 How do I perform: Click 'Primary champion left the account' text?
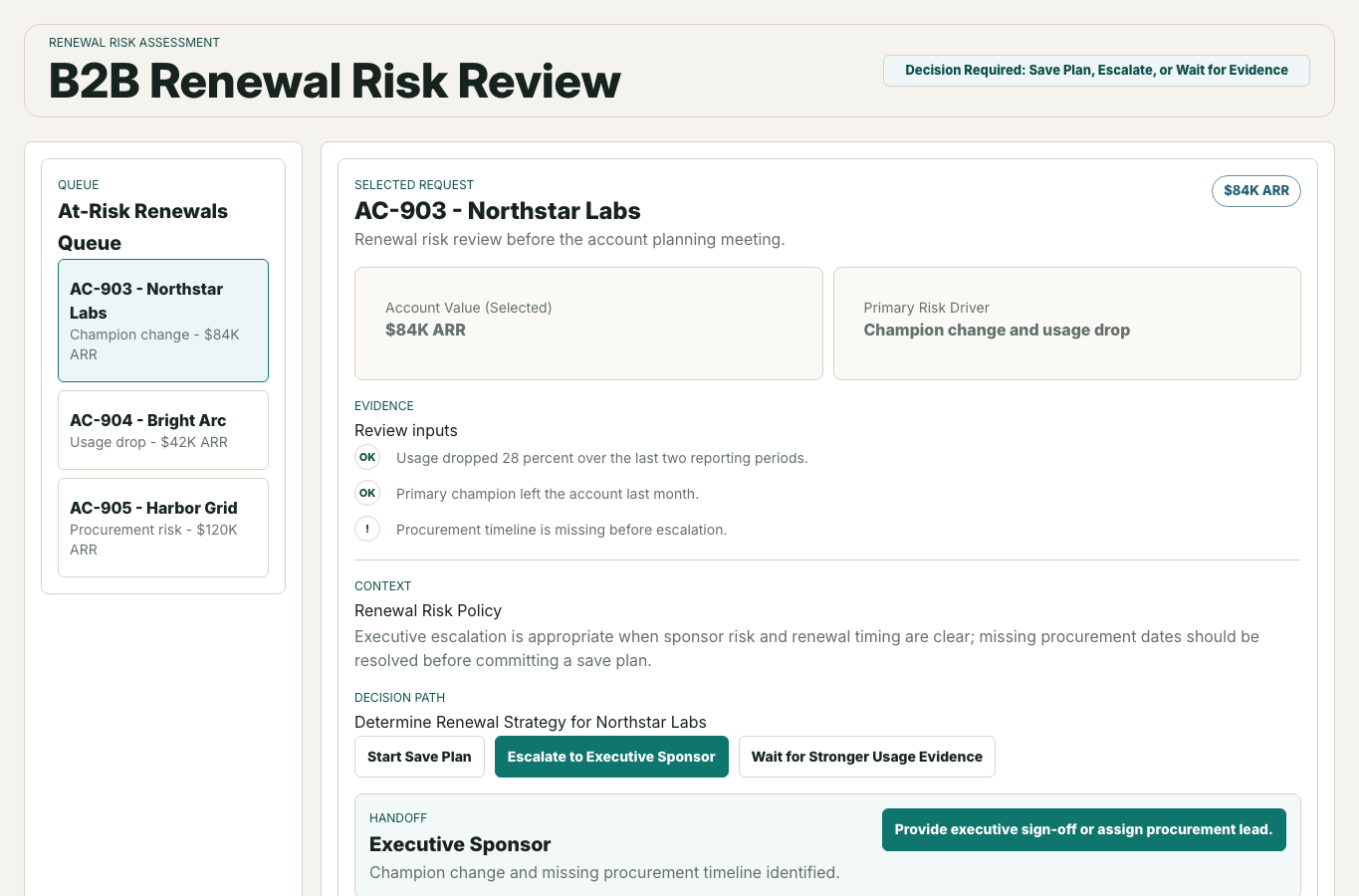(548, 494)
